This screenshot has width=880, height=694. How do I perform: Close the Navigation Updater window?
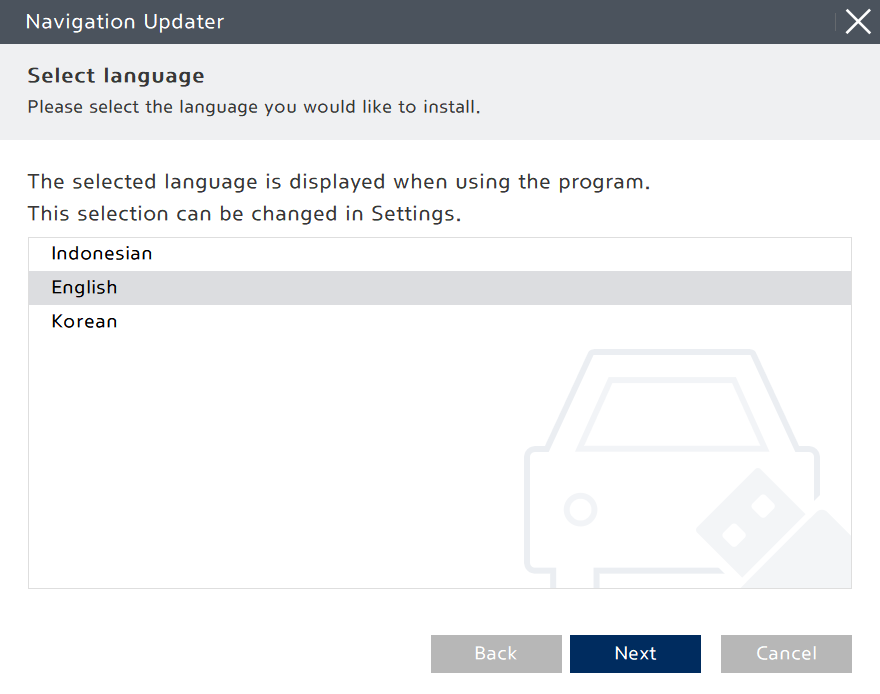click(858, 22)
